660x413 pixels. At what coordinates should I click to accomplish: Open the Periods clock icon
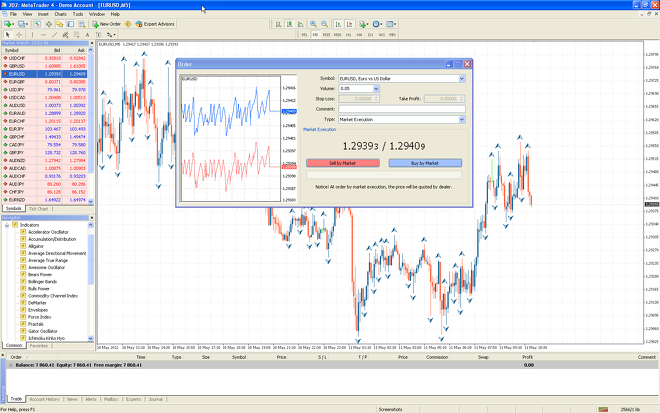click(x=378, y=24)
